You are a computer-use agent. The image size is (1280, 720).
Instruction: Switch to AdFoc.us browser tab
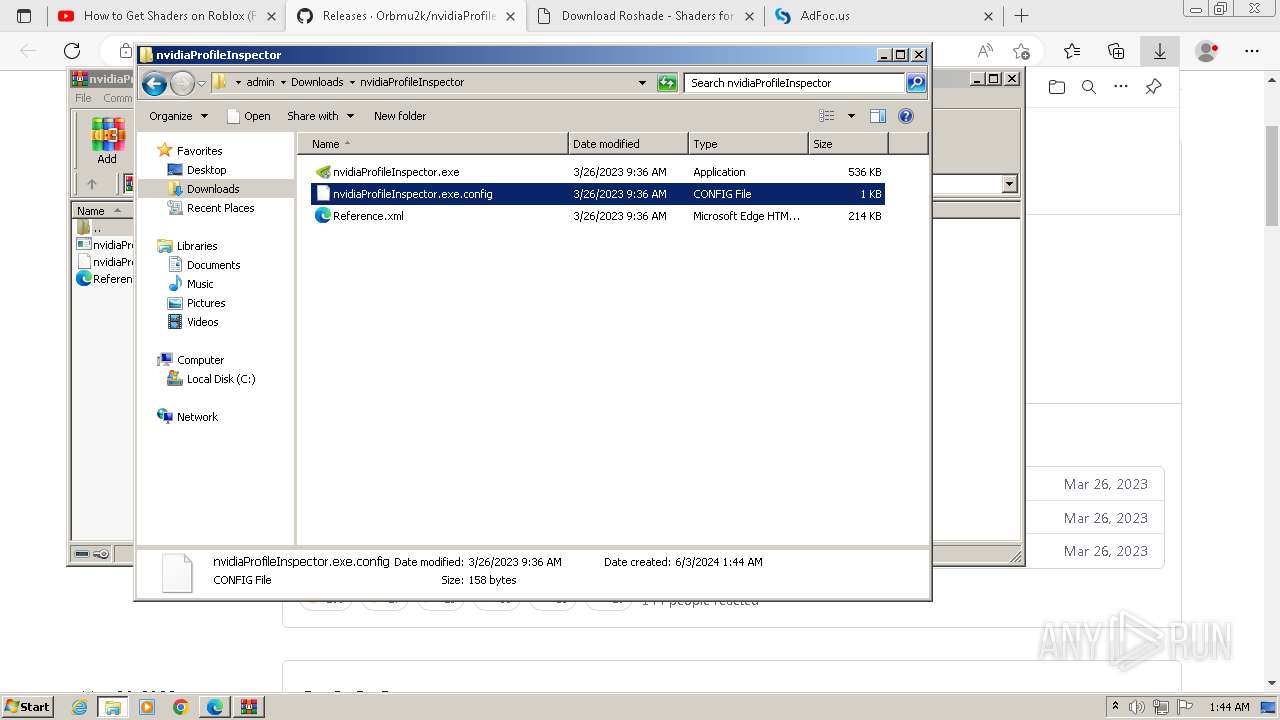pos(884,16)
